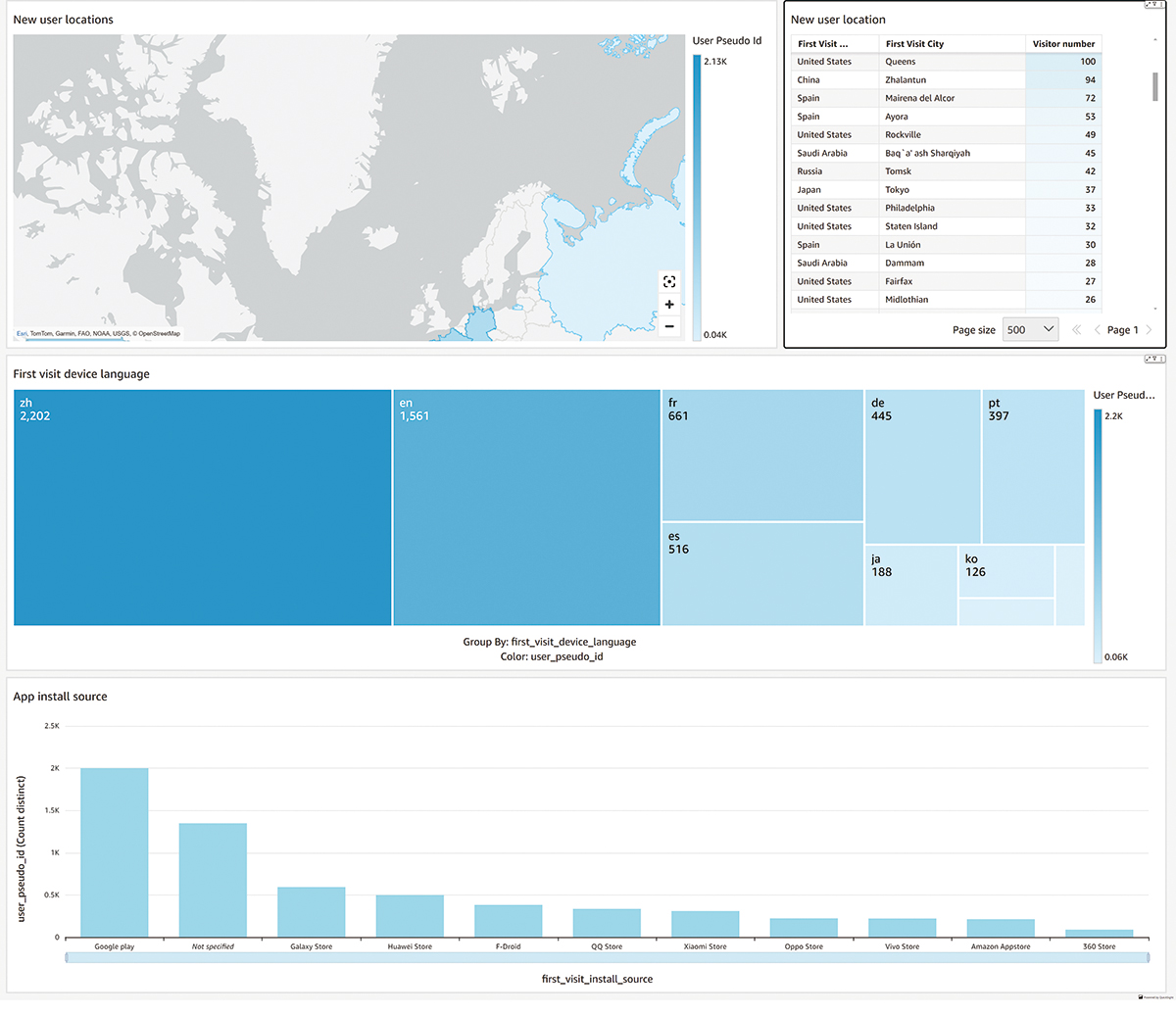
Task: Select the en 1,561 treemap block
Action: tap(526, 507)
